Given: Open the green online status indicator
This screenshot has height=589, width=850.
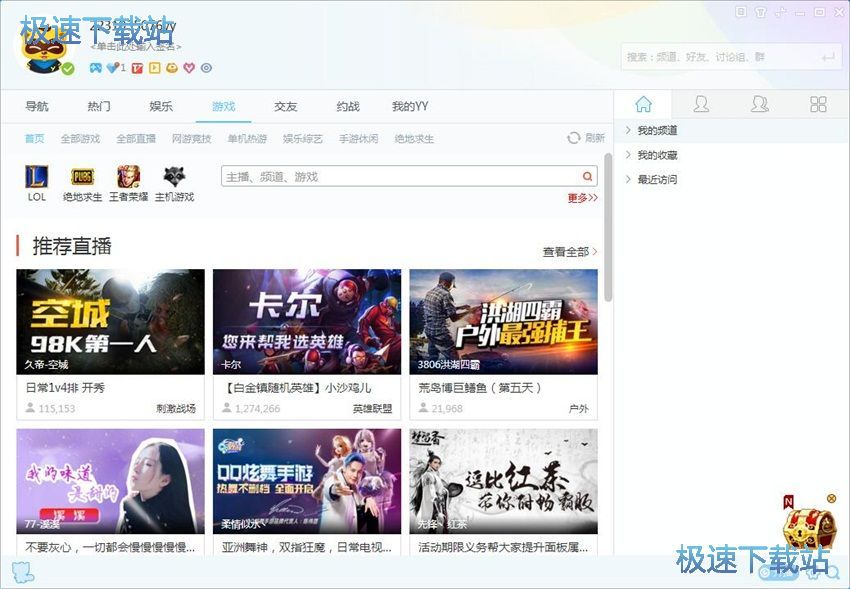Looking at the screenshot, I should [68, 69].
